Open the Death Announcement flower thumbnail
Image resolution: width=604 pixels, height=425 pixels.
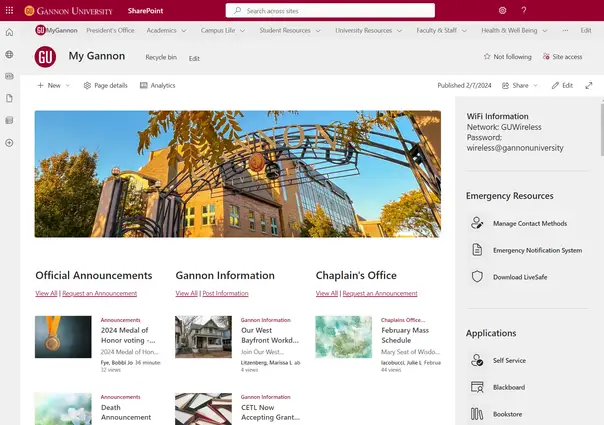63,409
